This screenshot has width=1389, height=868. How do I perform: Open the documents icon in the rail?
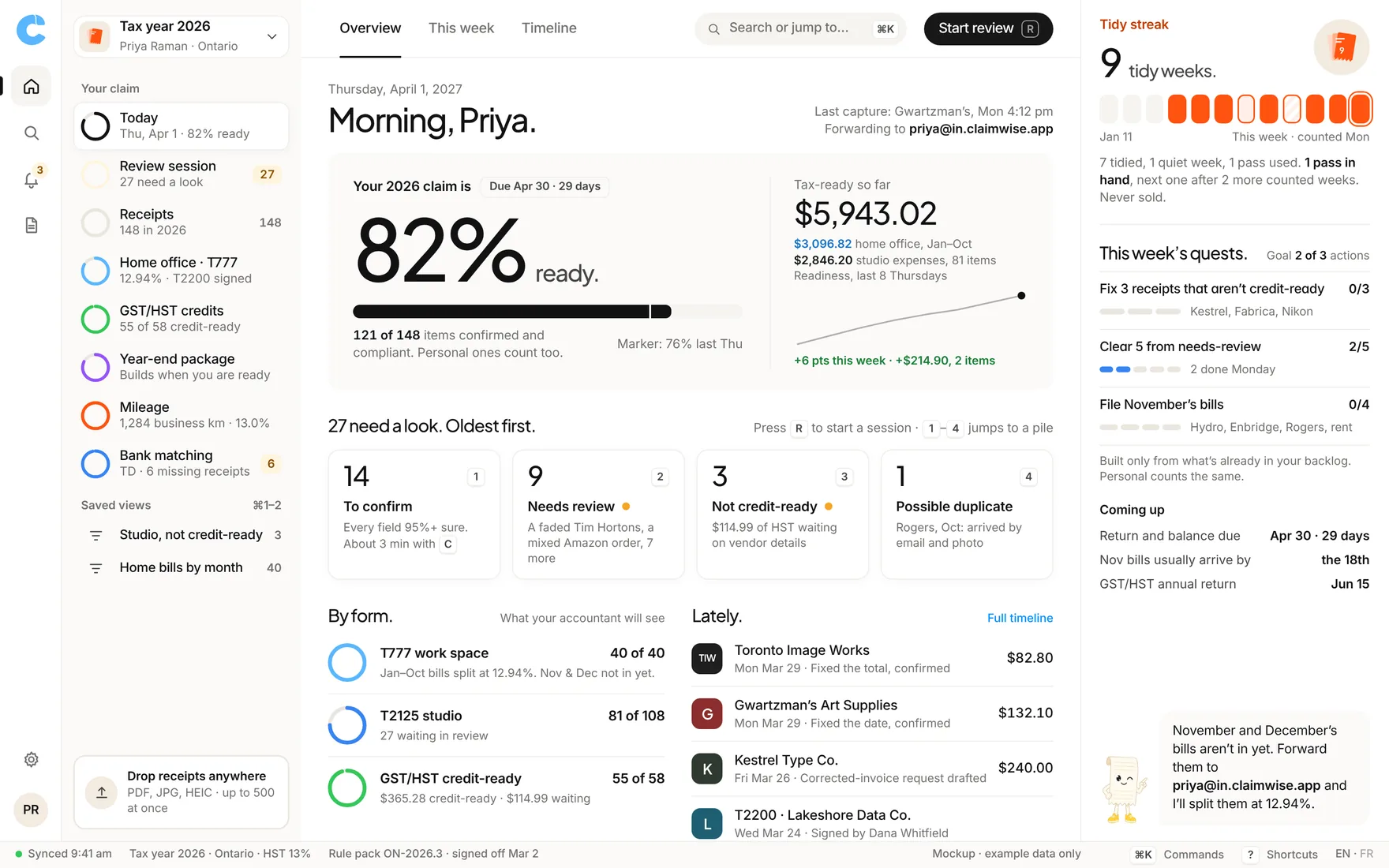coord(31,226)
